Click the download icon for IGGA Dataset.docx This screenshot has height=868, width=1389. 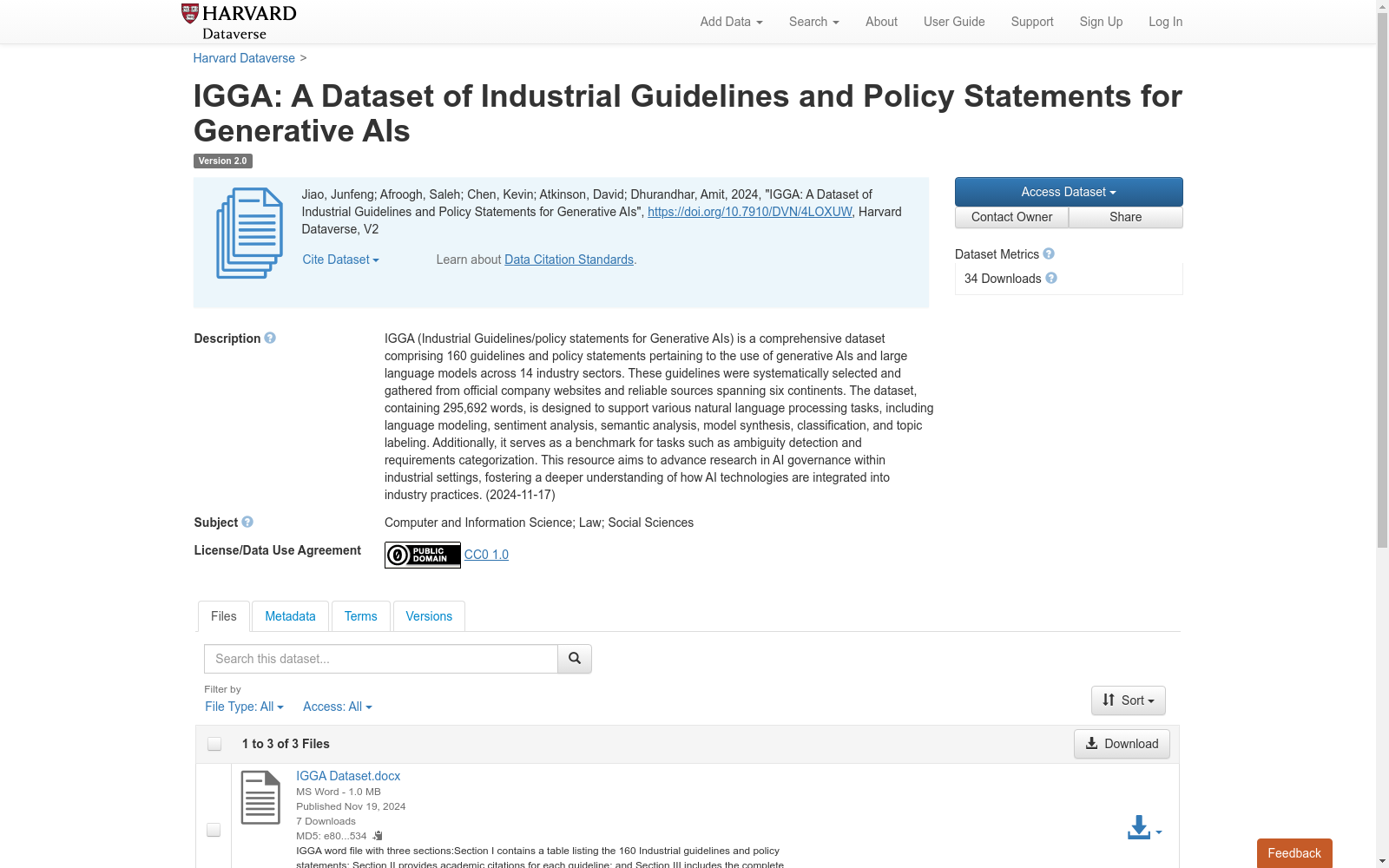pyautogui.click(x=1144, y=828)
